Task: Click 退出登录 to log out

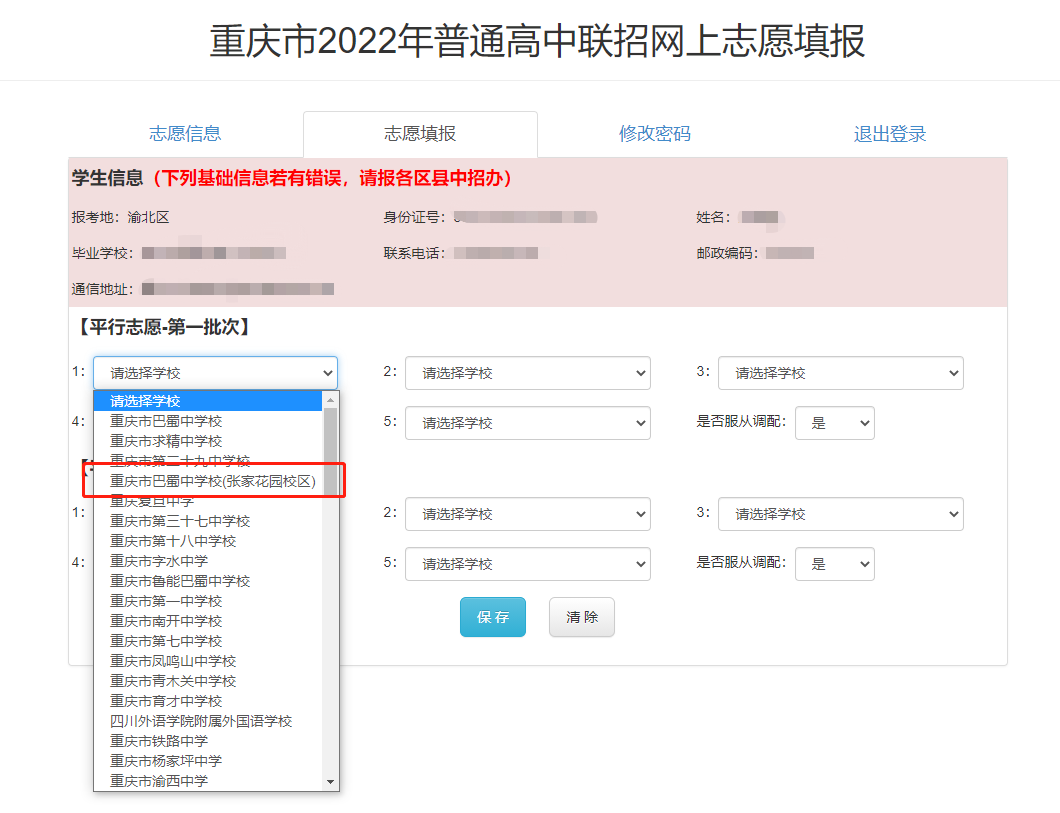Action: (889, 132)
